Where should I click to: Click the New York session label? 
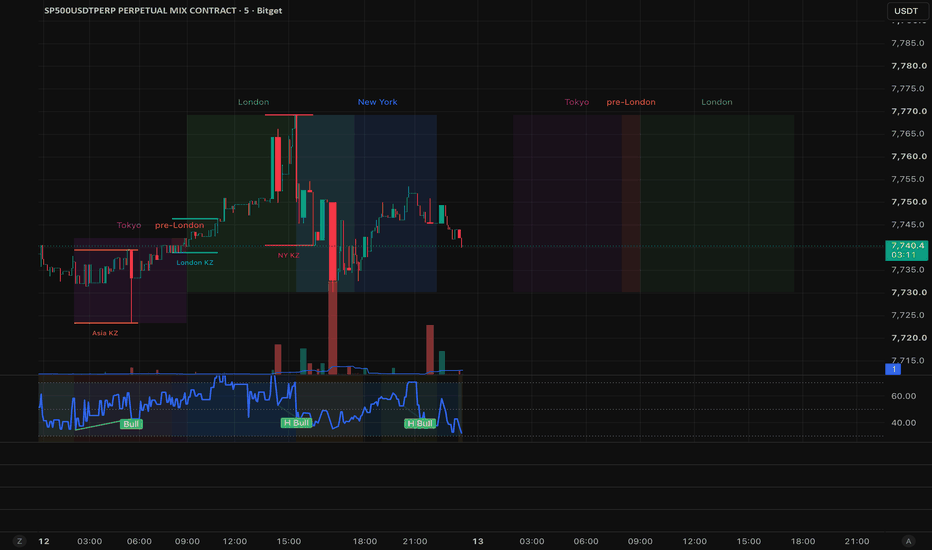click(x=377, y=102)
